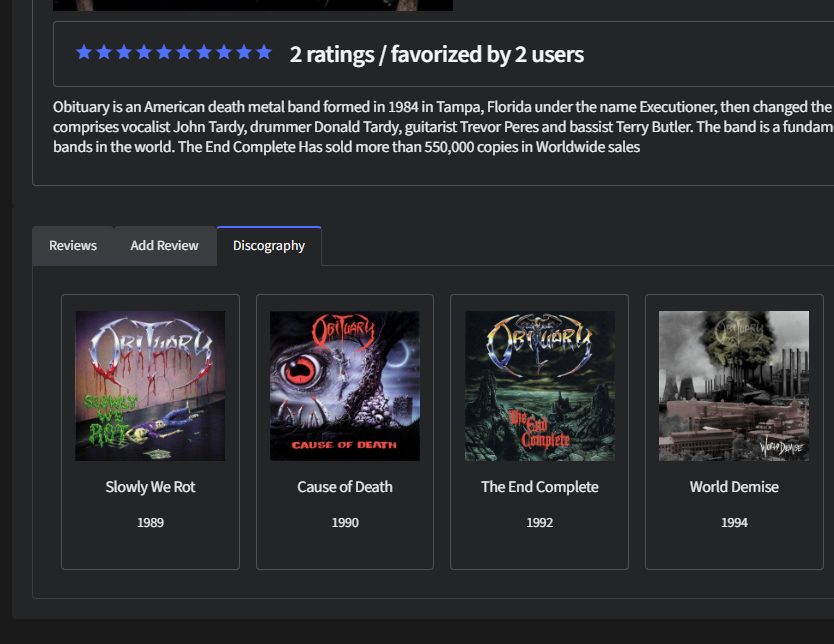Screen dimensions: 834x644
Task: Open the Cause of Death album title link
Action: pyautogui.click(x=344, y=487)
